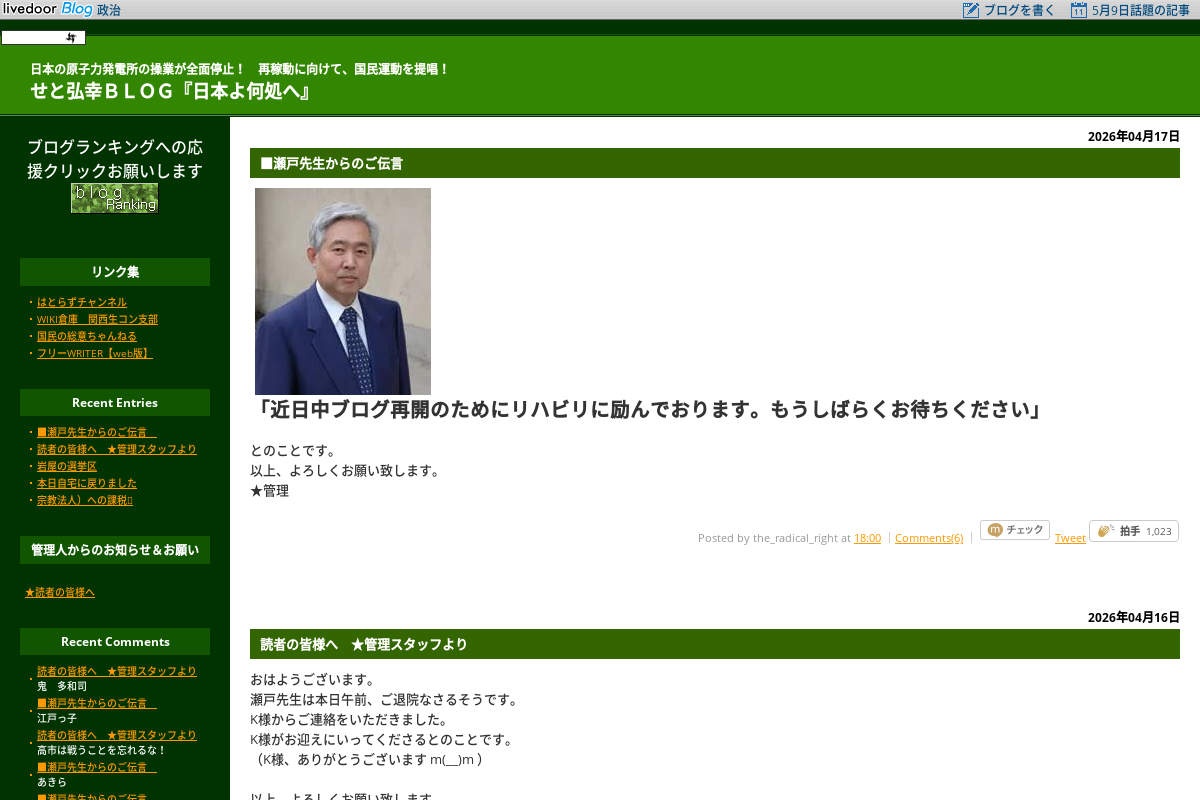
Task: Click the date 2026年04月17日
Action: (1134, 136)
